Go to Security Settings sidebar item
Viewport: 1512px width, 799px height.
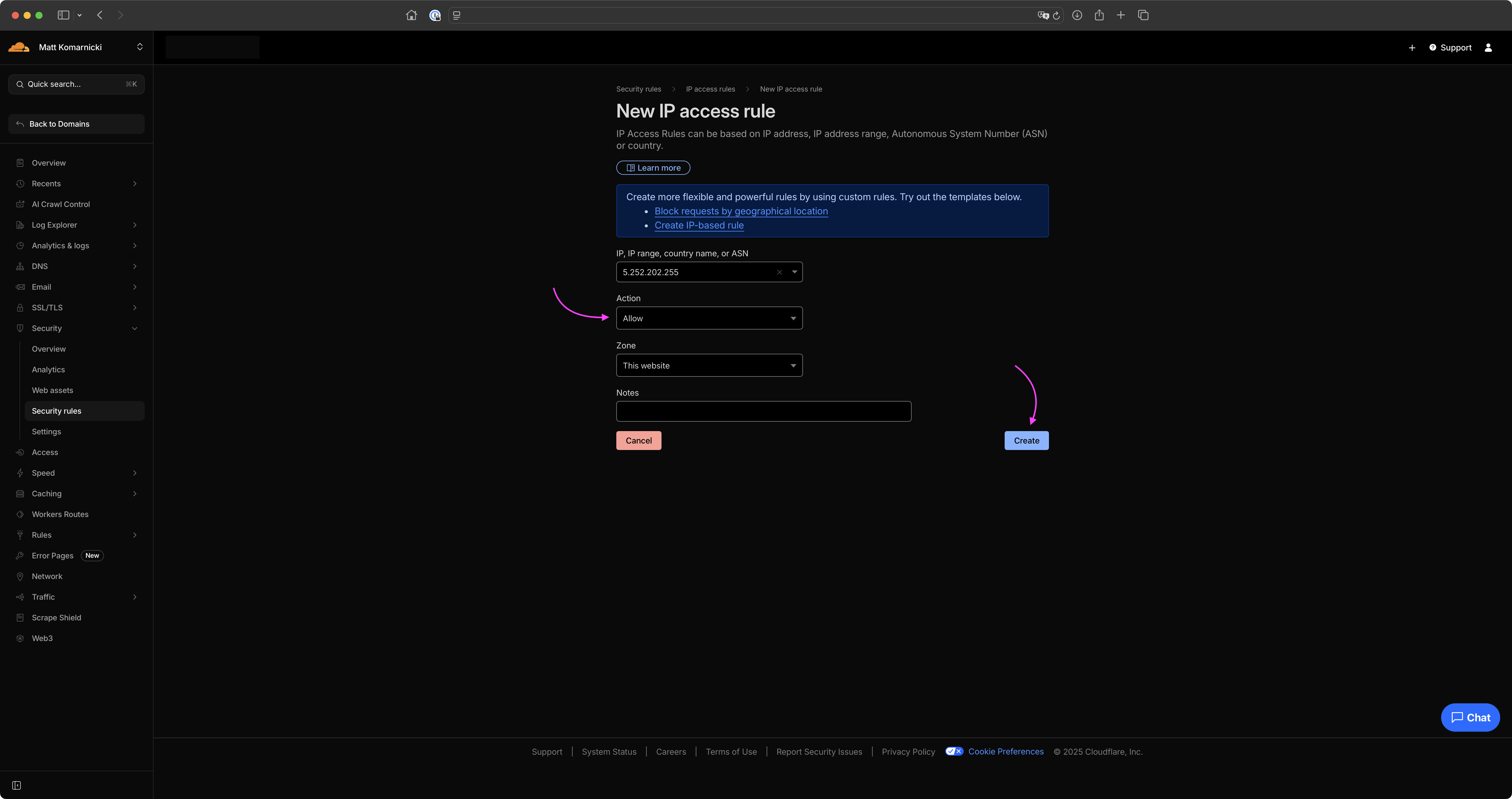(46, 431)
